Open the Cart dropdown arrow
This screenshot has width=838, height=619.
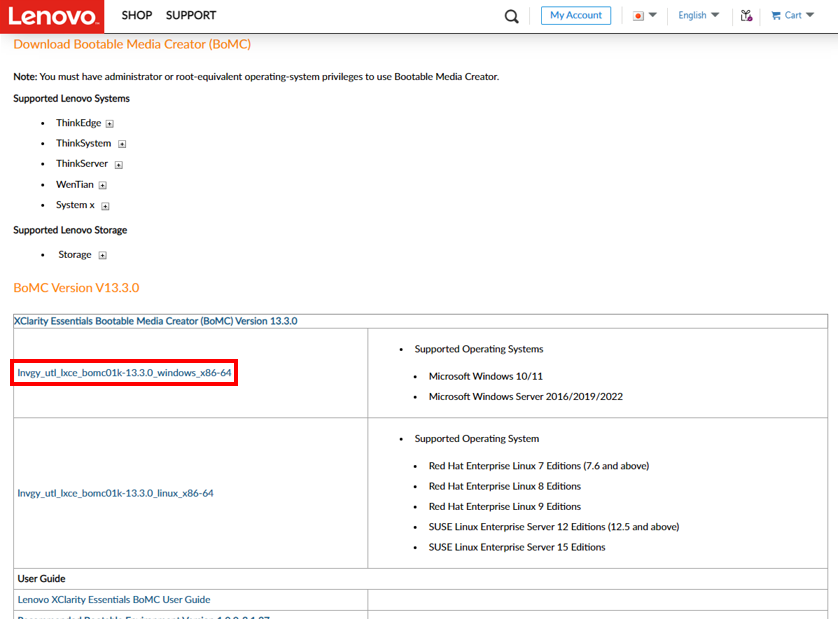pyautogui.click(x=810, y=15)
